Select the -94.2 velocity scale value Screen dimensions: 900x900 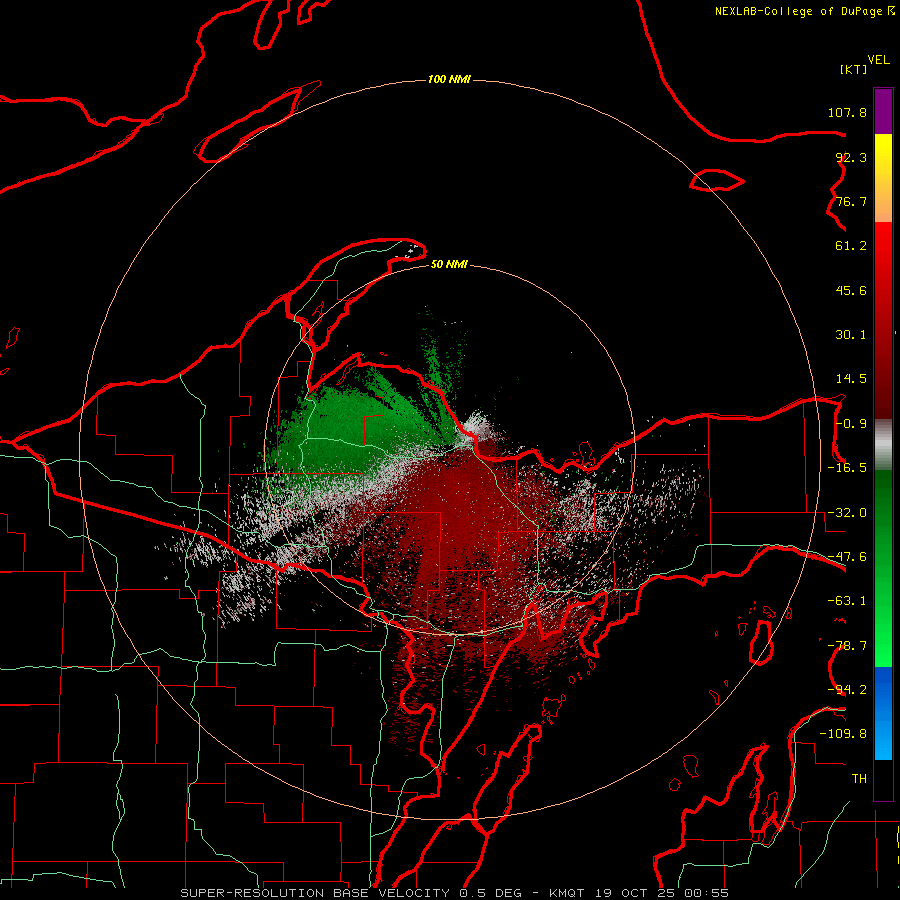pyautogui.click(x=847, y=690)
